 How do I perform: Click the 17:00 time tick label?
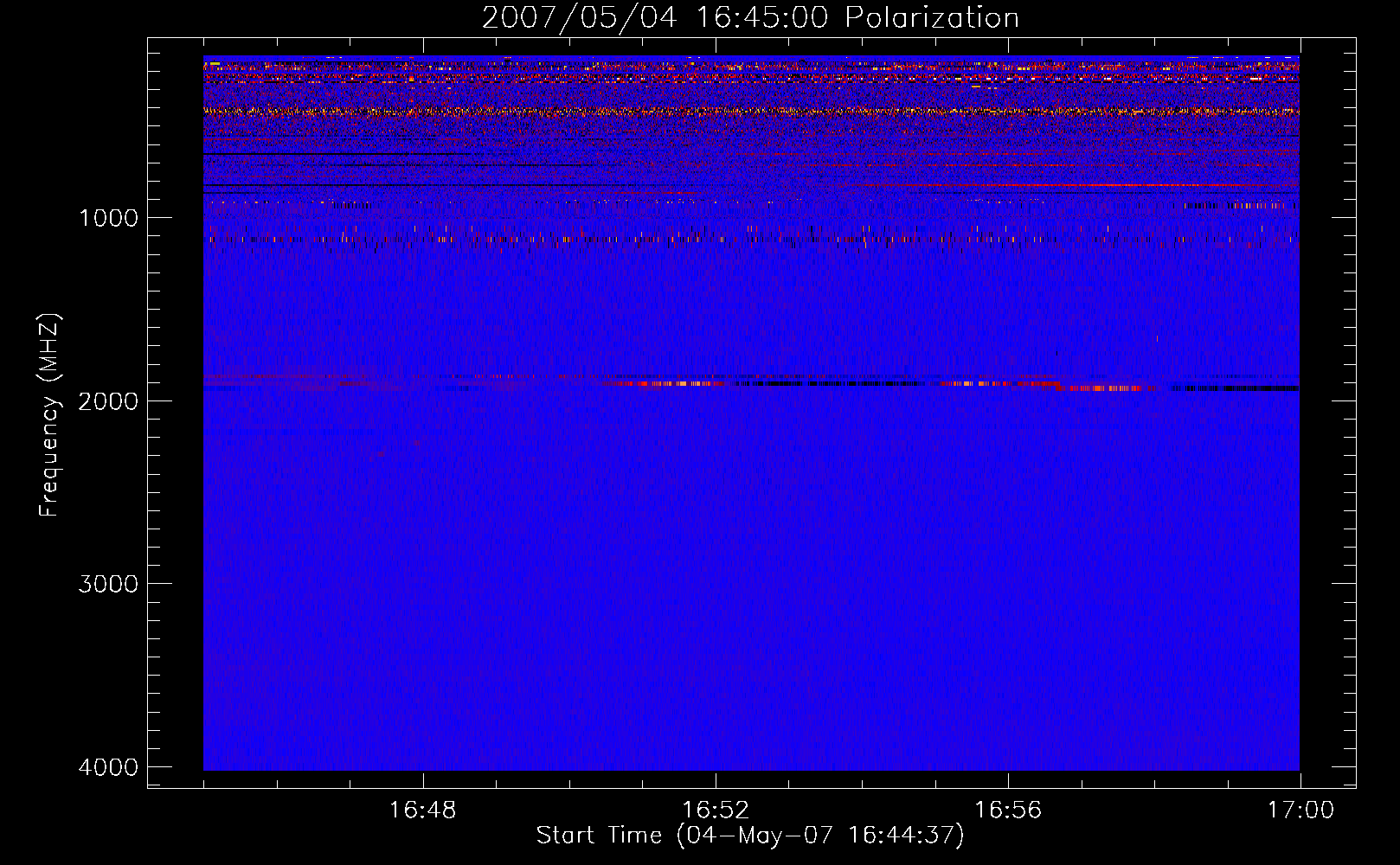pos(1300,810)
